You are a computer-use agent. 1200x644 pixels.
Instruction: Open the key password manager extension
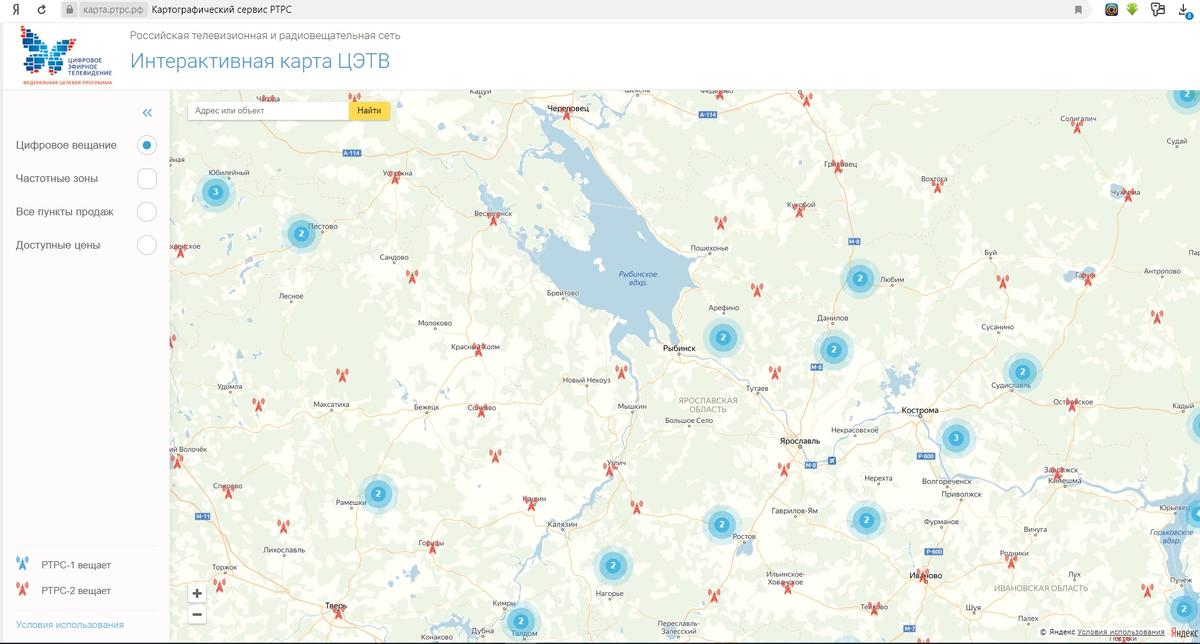pyautogui.click(x=1158, y=9)
